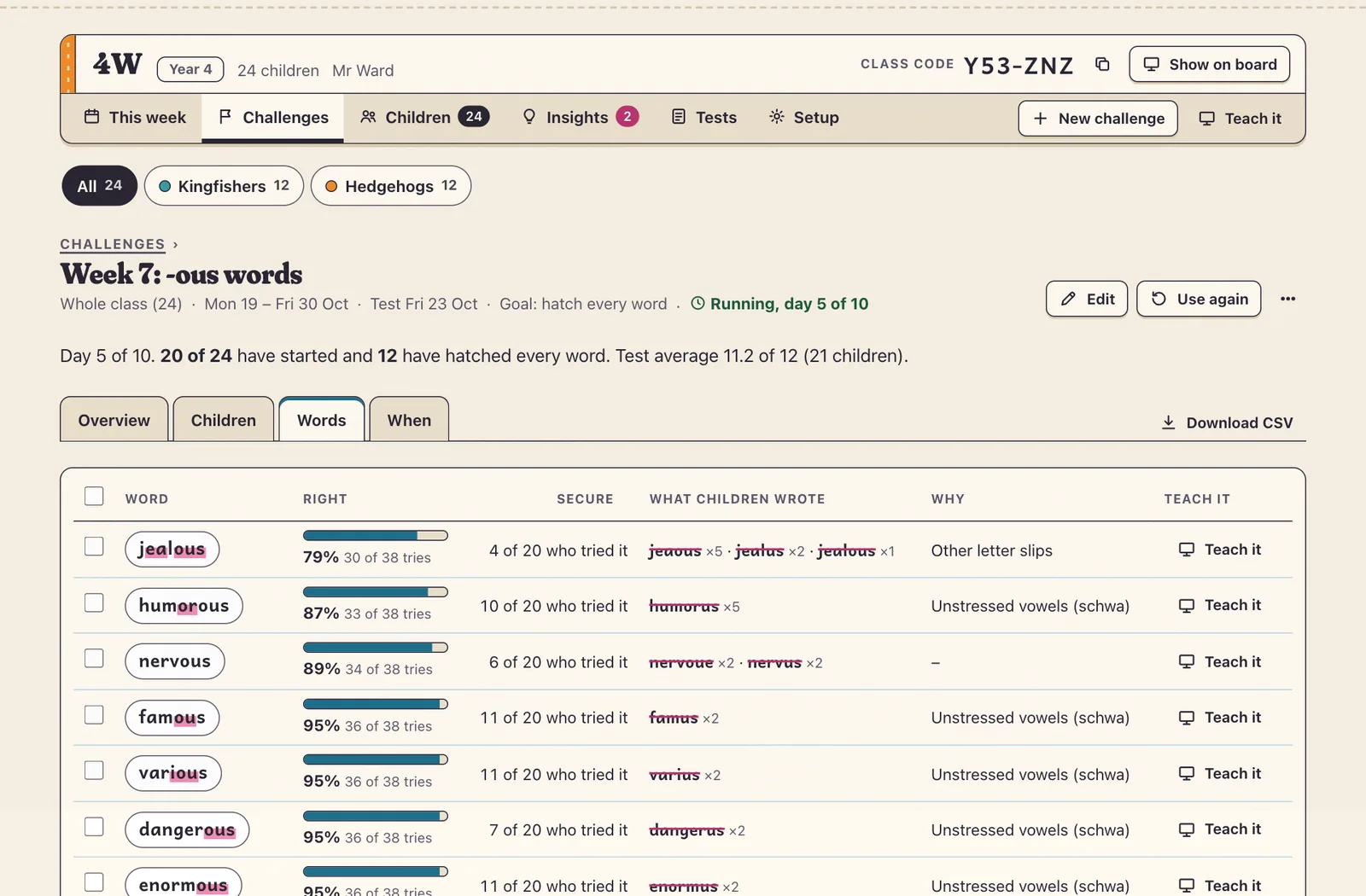This screenshot has height=896, width=1366.
Task: Go to the Tests section
Action: tap(704, 118)
